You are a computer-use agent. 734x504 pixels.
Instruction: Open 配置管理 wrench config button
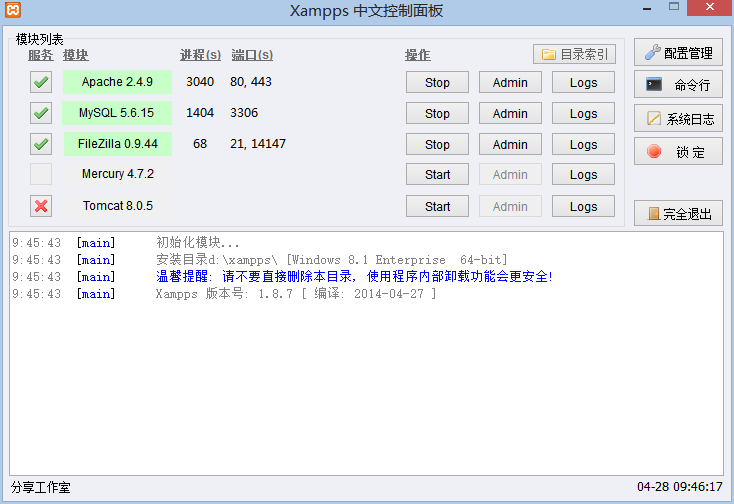(678, 53)
